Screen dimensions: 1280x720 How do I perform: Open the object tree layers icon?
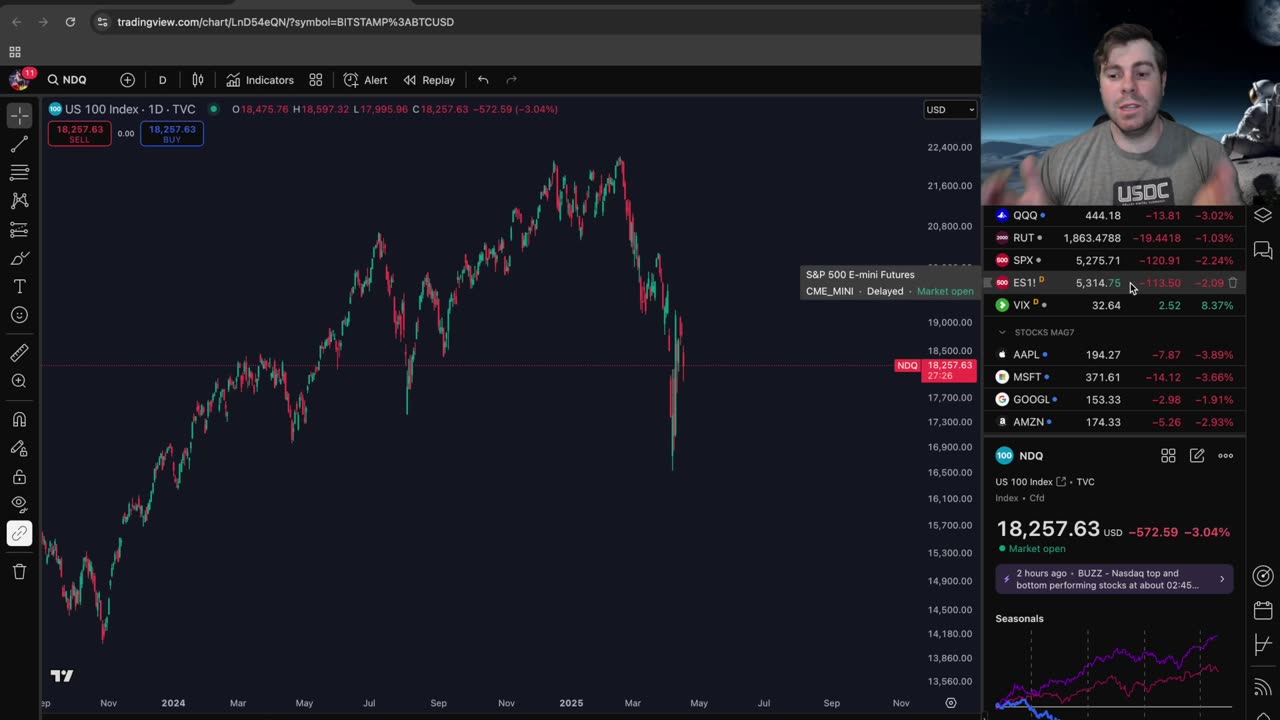click(x=1263, y=215)
